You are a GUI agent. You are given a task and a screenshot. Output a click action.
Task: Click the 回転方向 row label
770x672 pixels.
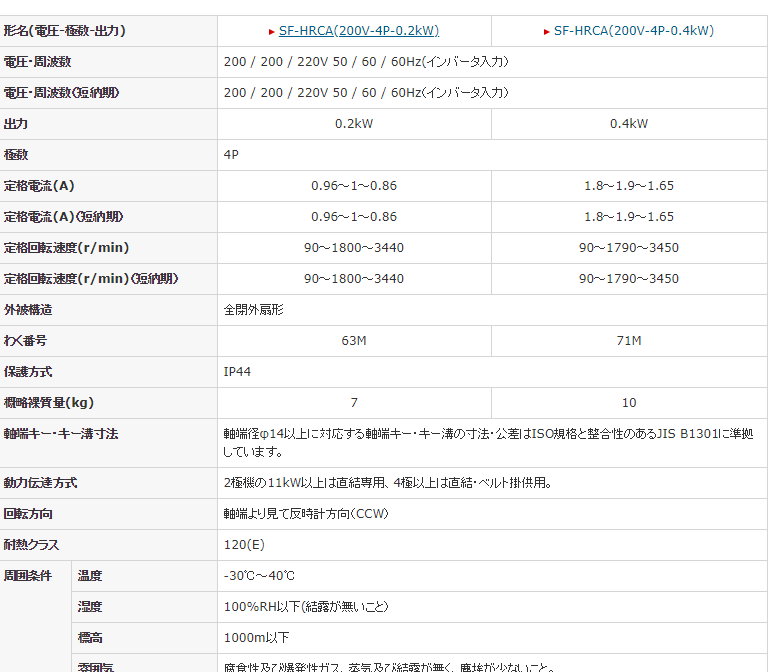(x=28, y=514)
